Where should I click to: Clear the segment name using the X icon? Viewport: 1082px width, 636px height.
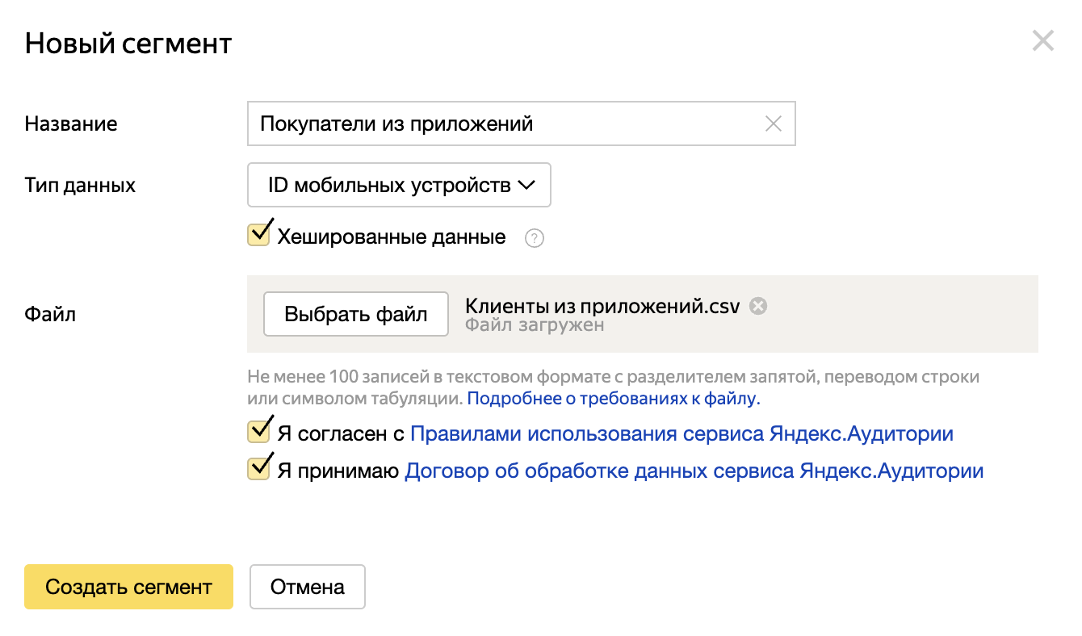click(x=772, y=123)
